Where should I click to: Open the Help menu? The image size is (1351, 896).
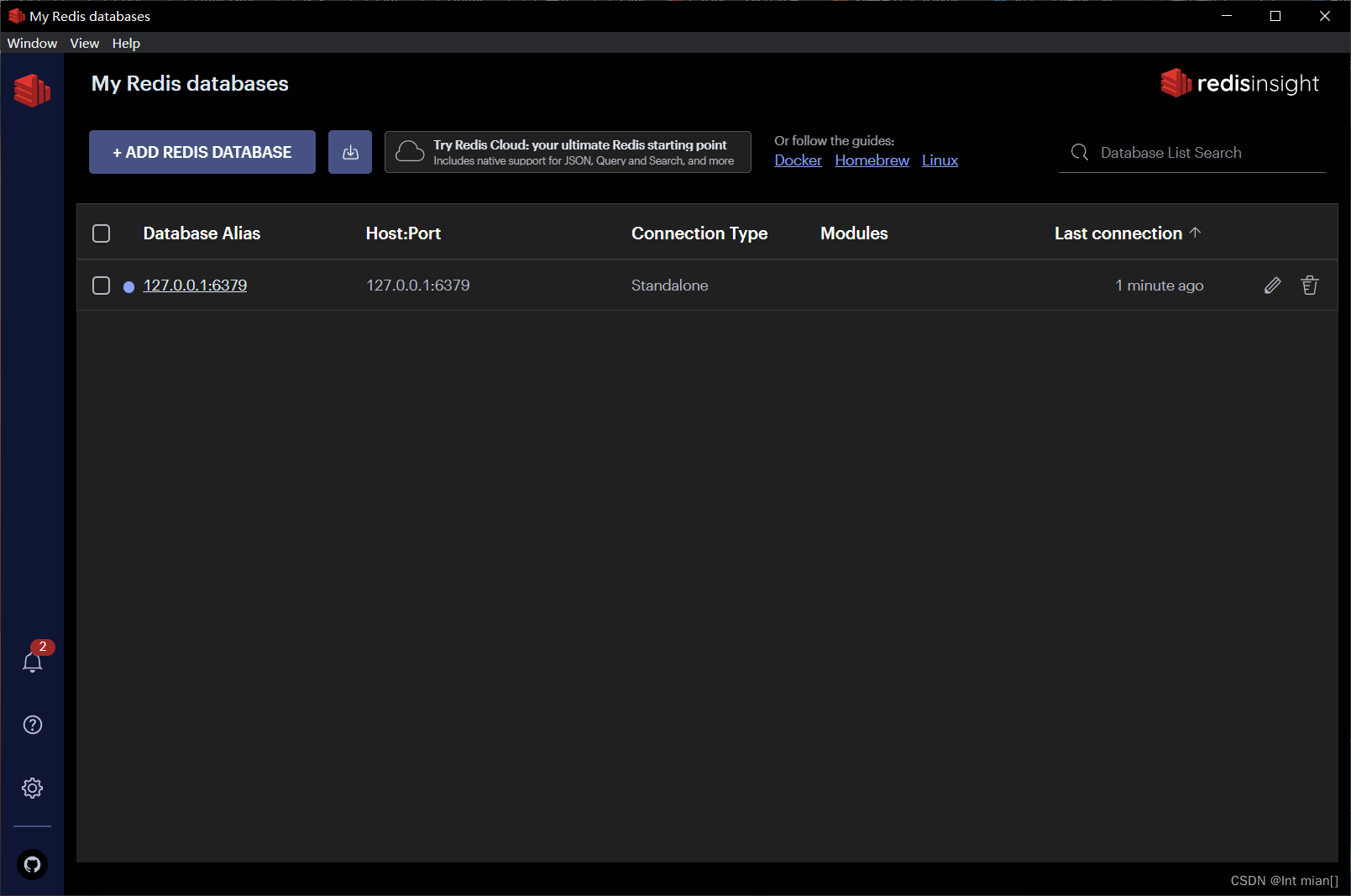(x=126, y=43)
